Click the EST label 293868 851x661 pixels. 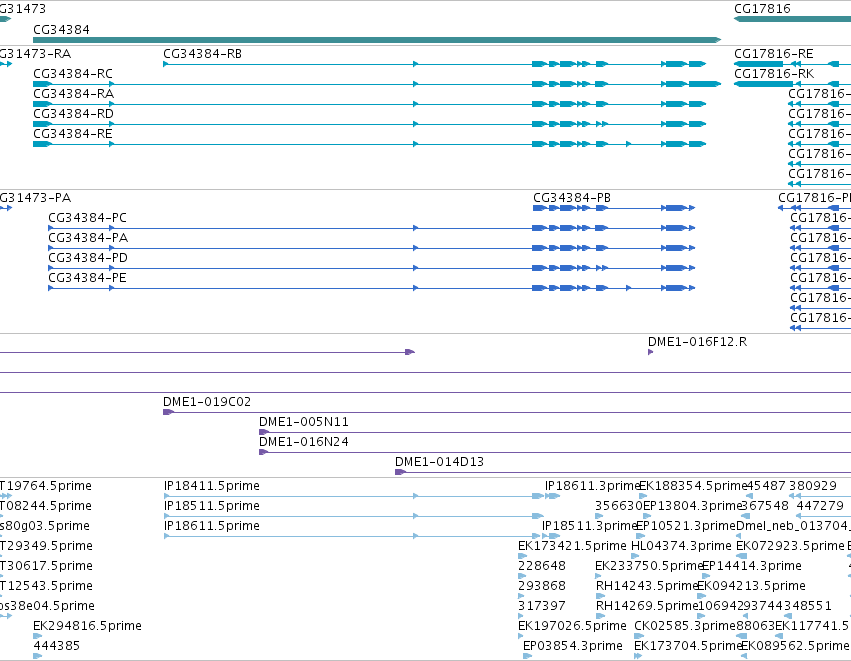tap(542, 587)
